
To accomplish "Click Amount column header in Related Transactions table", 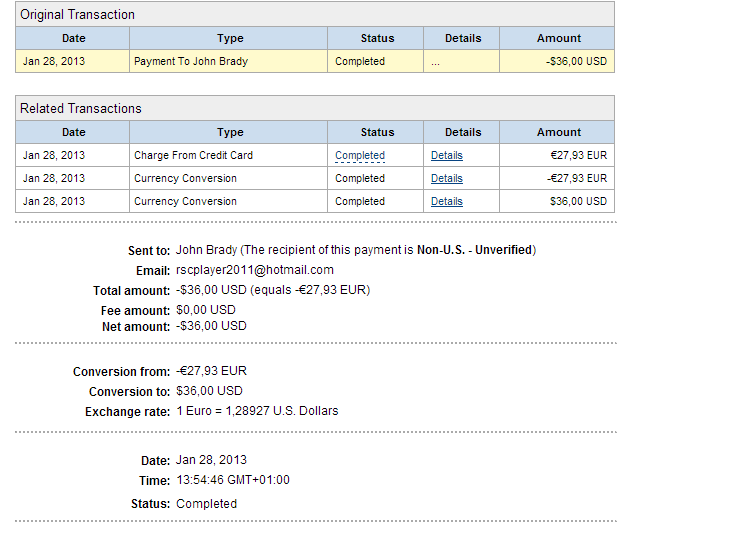I will tap(558, 132).
